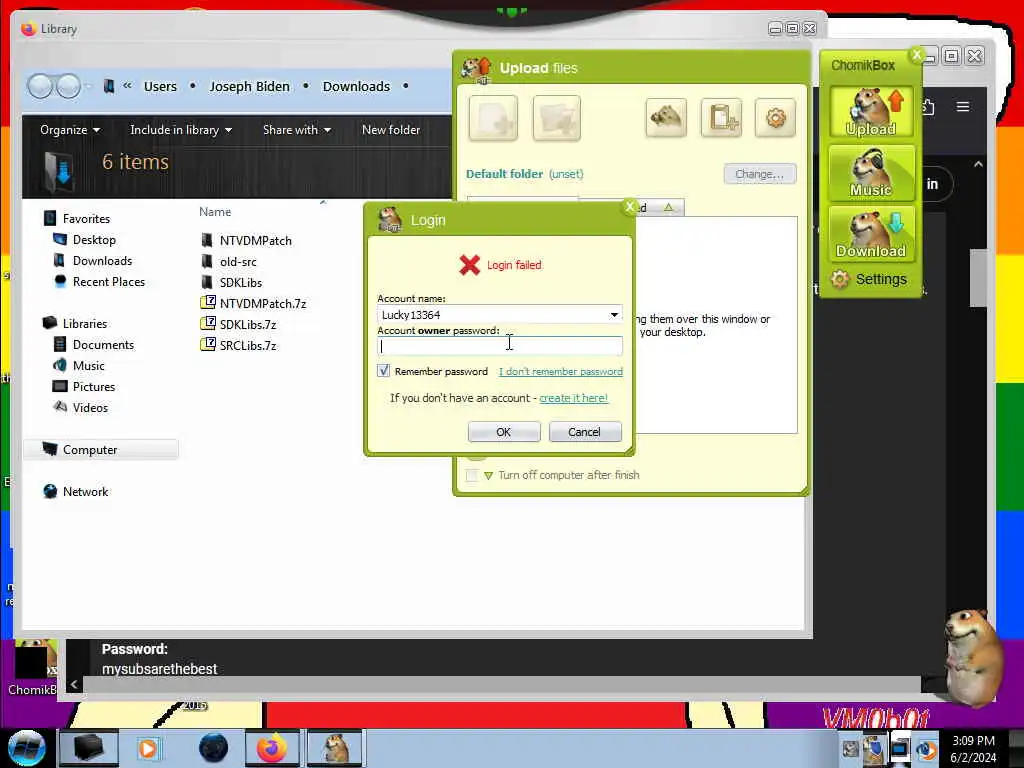Click the paste from clipboard icon in Upload toolbar
Screen dimensions: 1024x768
click(721, 118)
